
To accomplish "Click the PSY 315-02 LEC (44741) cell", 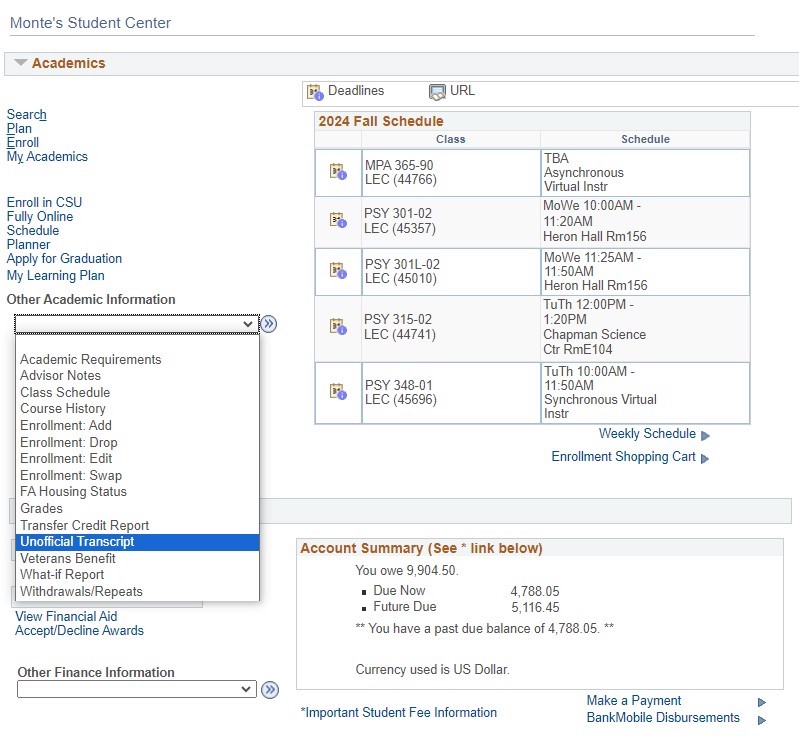I will click(x=451, y=327).
